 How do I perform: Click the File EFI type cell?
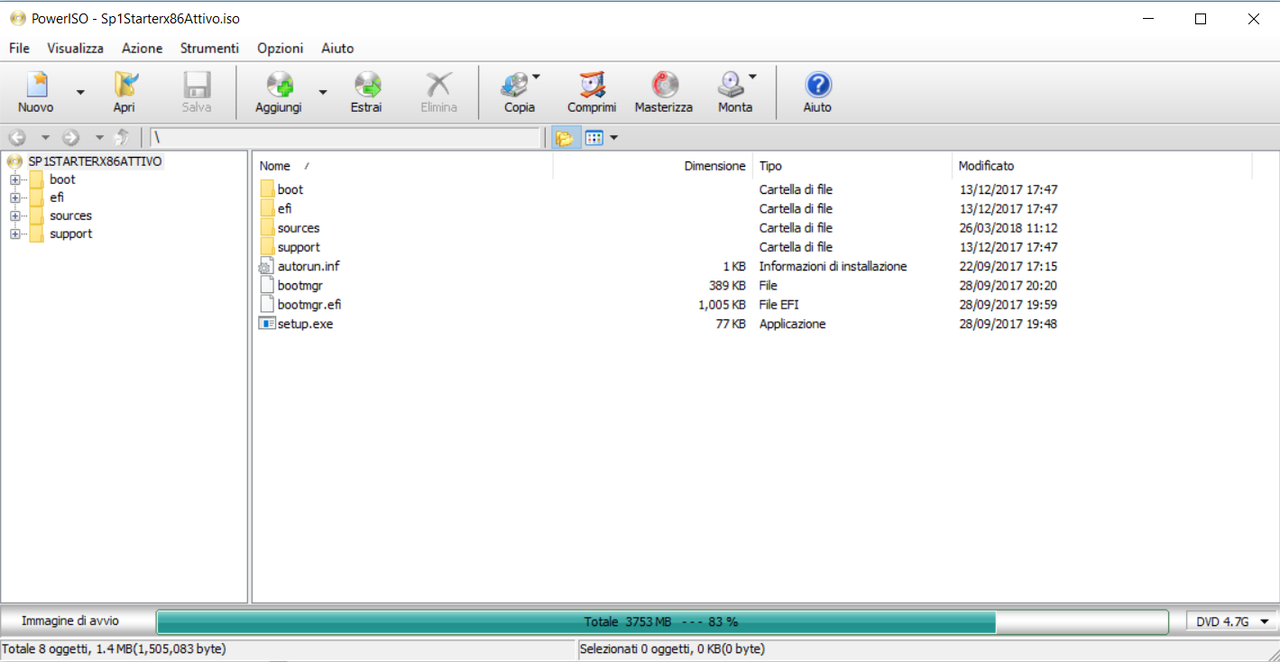tap(779, 304)
